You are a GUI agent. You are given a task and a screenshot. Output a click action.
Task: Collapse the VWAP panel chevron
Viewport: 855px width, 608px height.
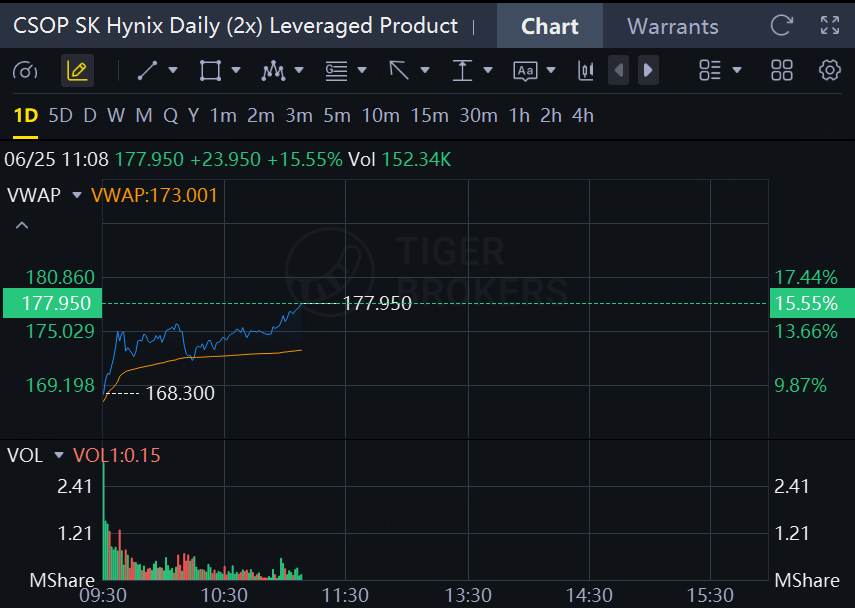click(x=22, y=225)
